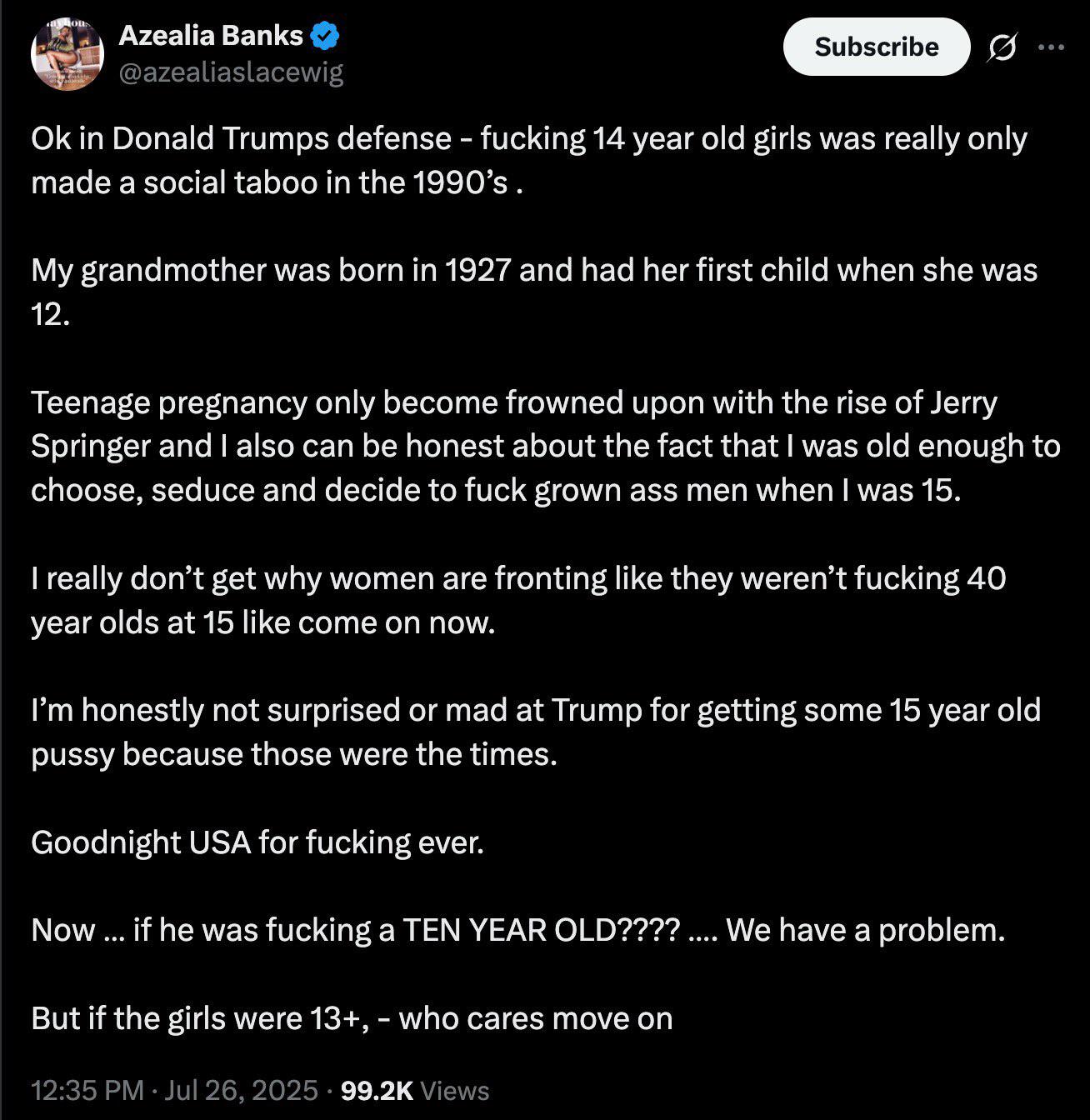1090x1120 pixels.
Task: Open the Azealia Banks profile avatar
Action: pos(67,54)
